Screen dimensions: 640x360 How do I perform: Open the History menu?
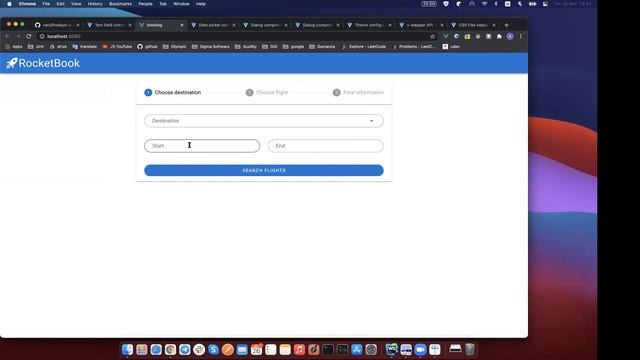click(x=95, y=4)
